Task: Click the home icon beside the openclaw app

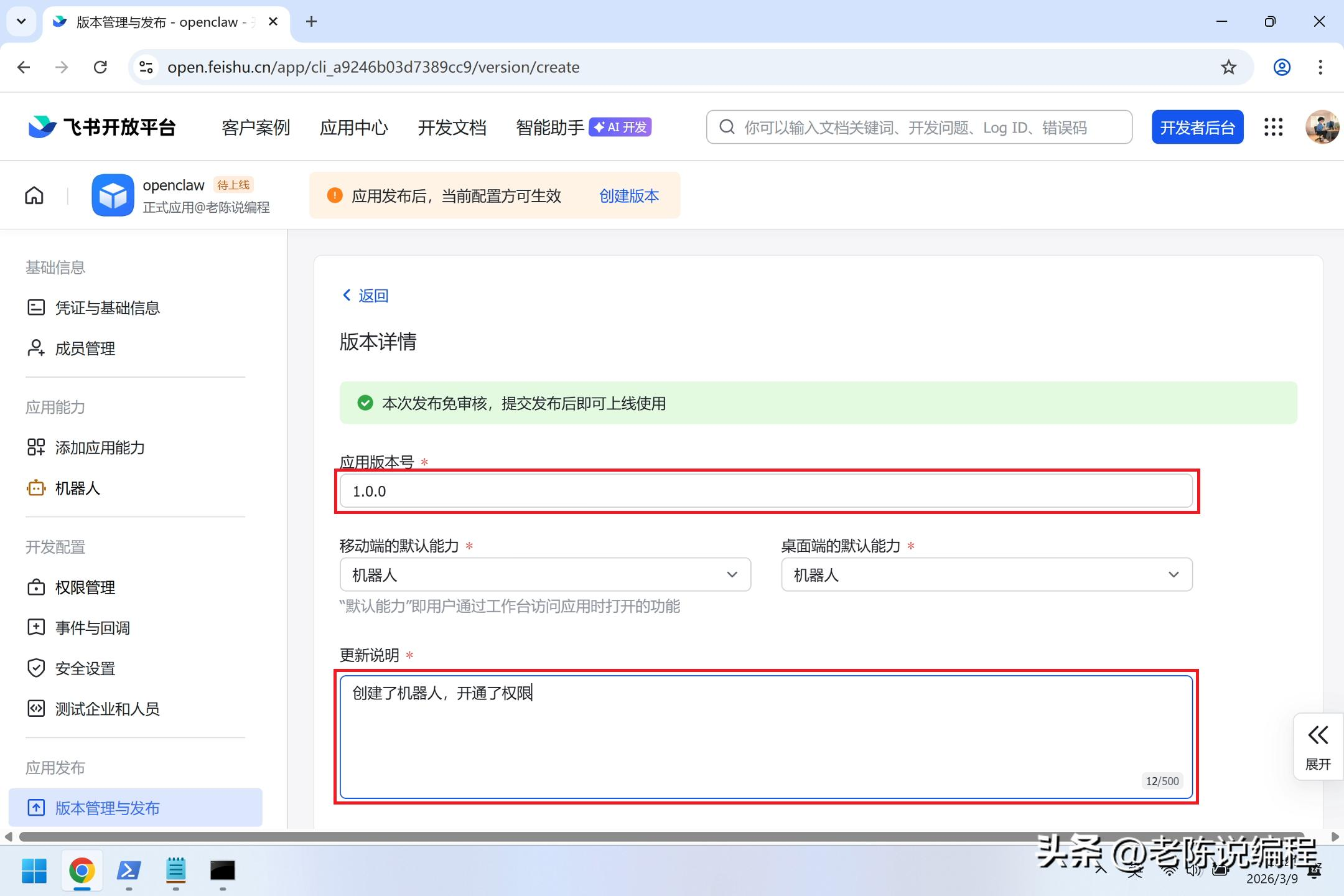Action: [34, 195]
